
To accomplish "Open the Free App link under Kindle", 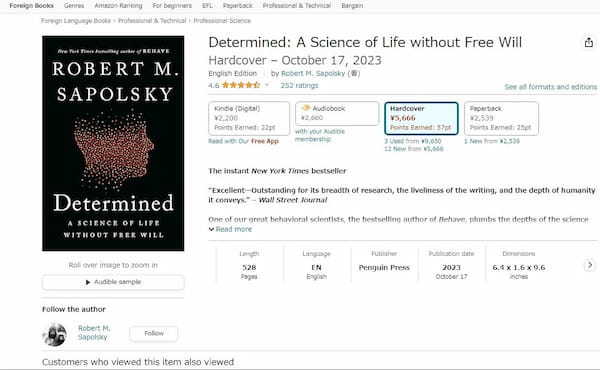I will (265, 141).
